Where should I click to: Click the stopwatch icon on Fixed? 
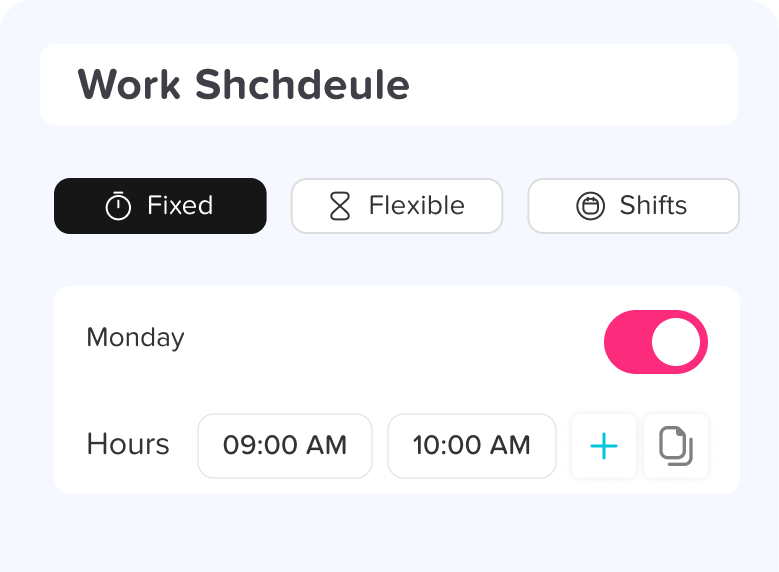118,206
